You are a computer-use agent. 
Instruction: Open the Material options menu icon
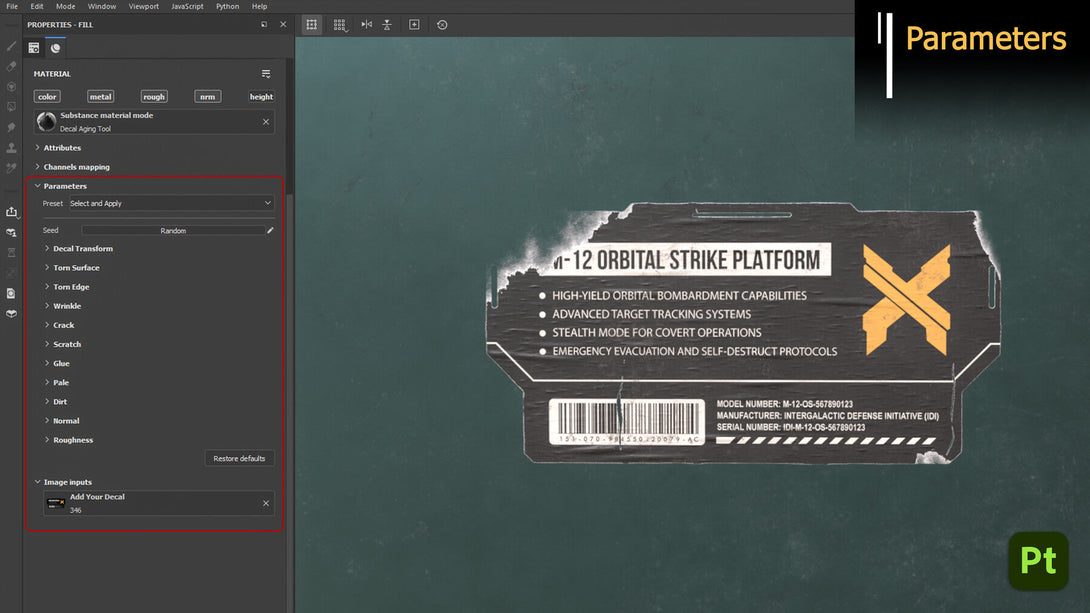coord(266,74)
